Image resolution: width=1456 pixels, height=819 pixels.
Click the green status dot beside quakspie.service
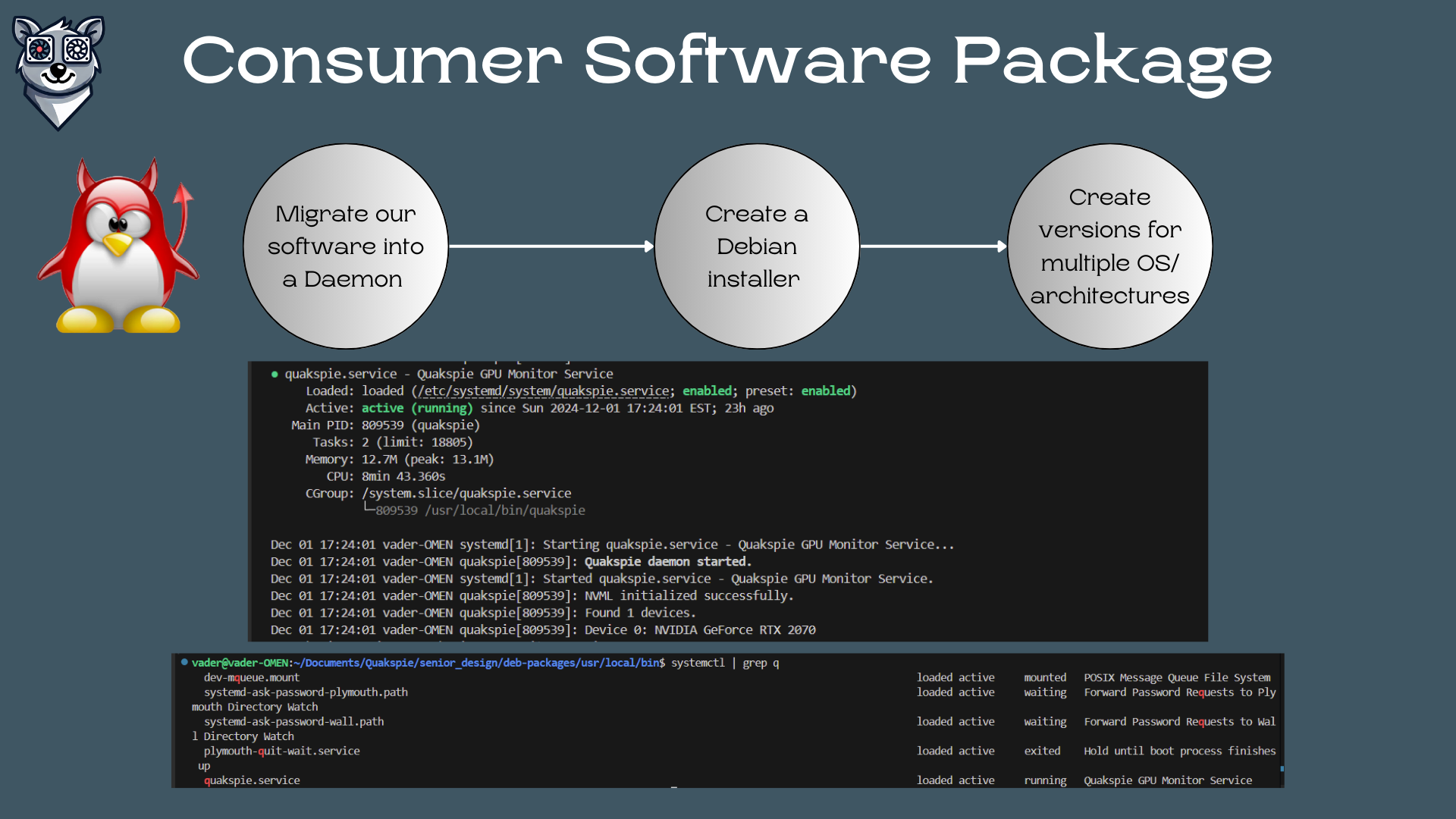pos(275,374)
